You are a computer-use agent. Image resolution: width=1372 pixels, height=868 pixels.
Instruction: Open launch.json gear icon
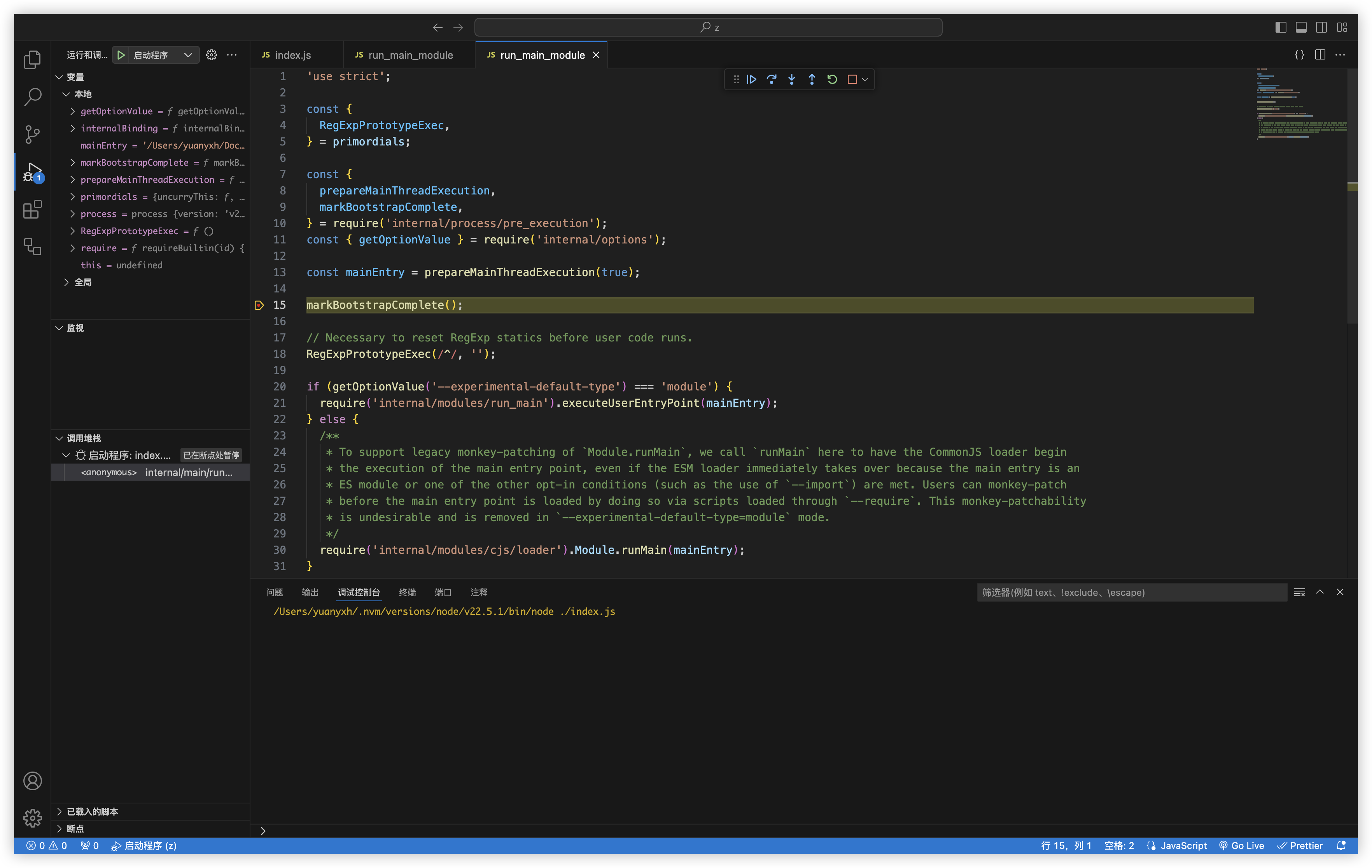click(x=212, y=55)
